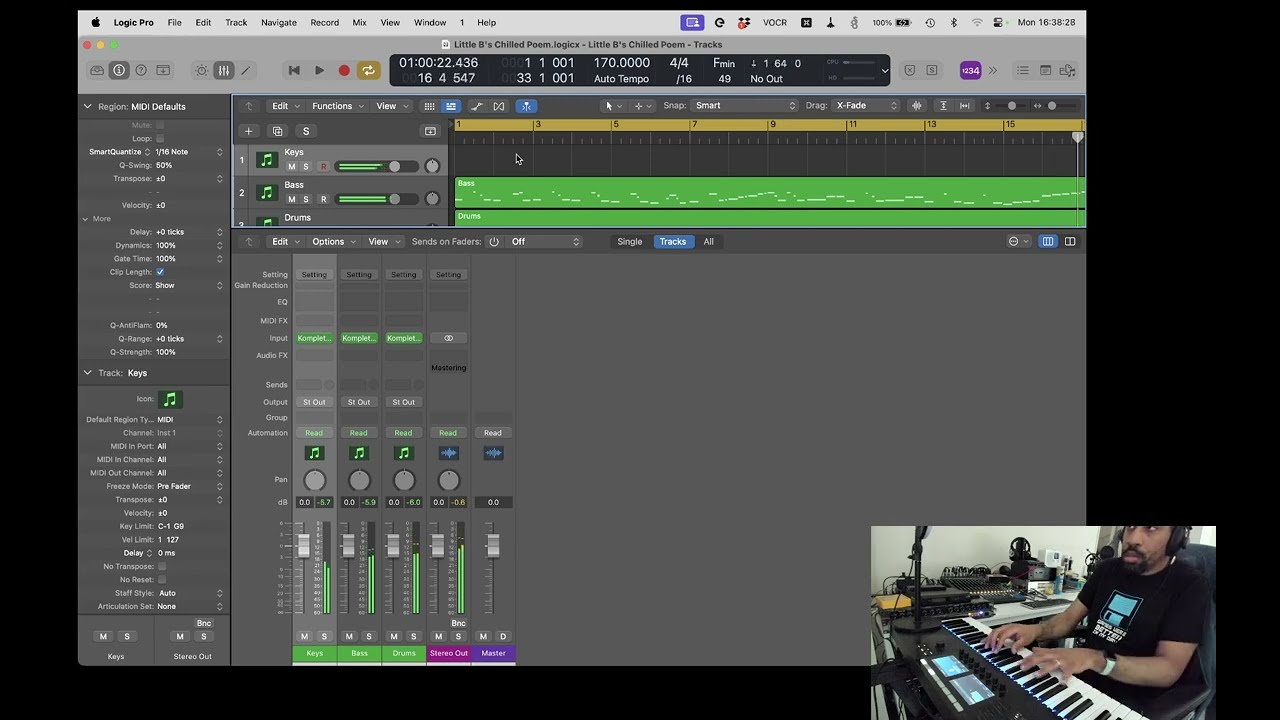Click the red Record button
Image resolution: width=1280 pixels, height=720 pixels.
(x=344, y=70)
